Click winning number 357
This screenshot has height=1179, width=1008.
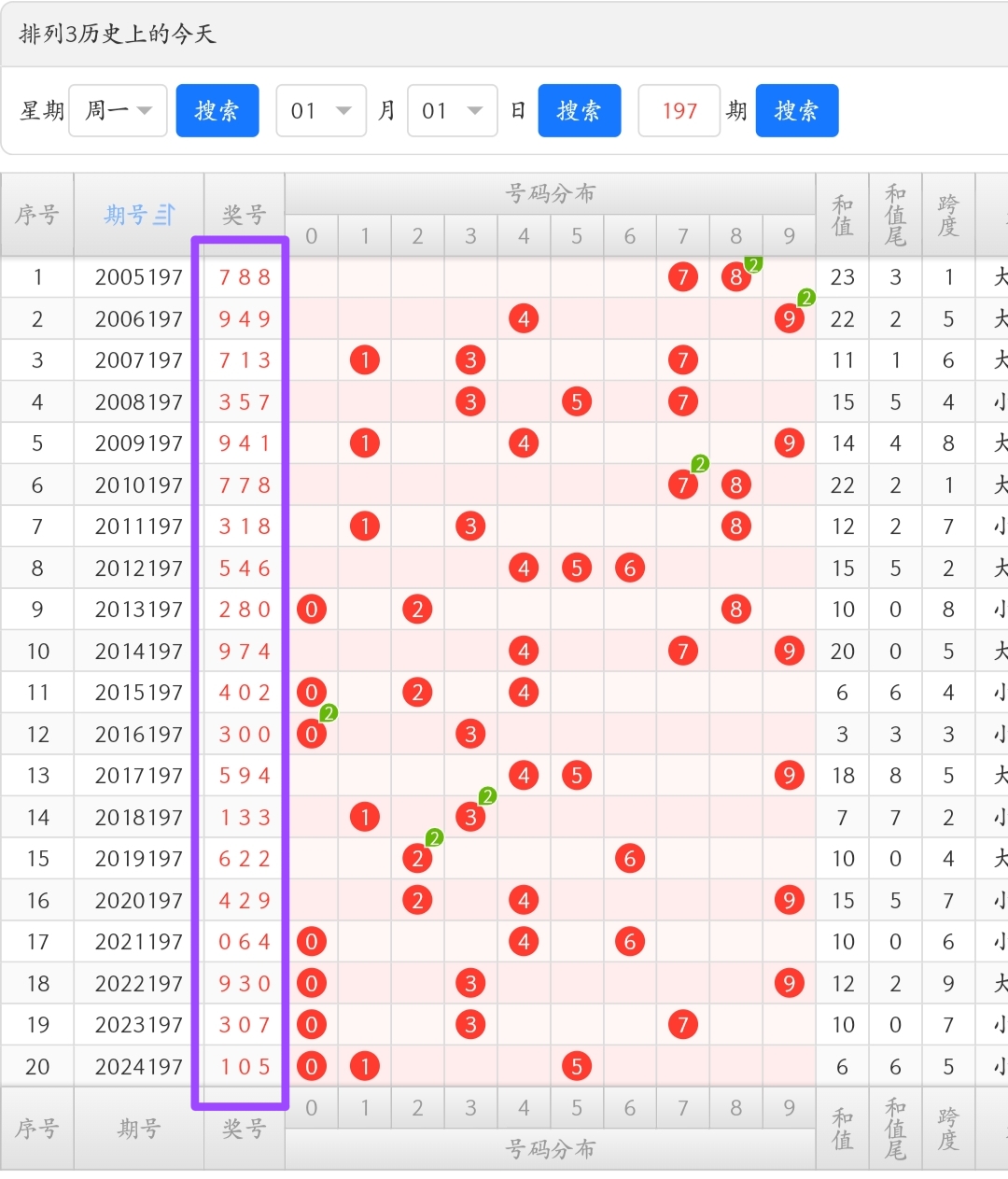click(245, 402)
